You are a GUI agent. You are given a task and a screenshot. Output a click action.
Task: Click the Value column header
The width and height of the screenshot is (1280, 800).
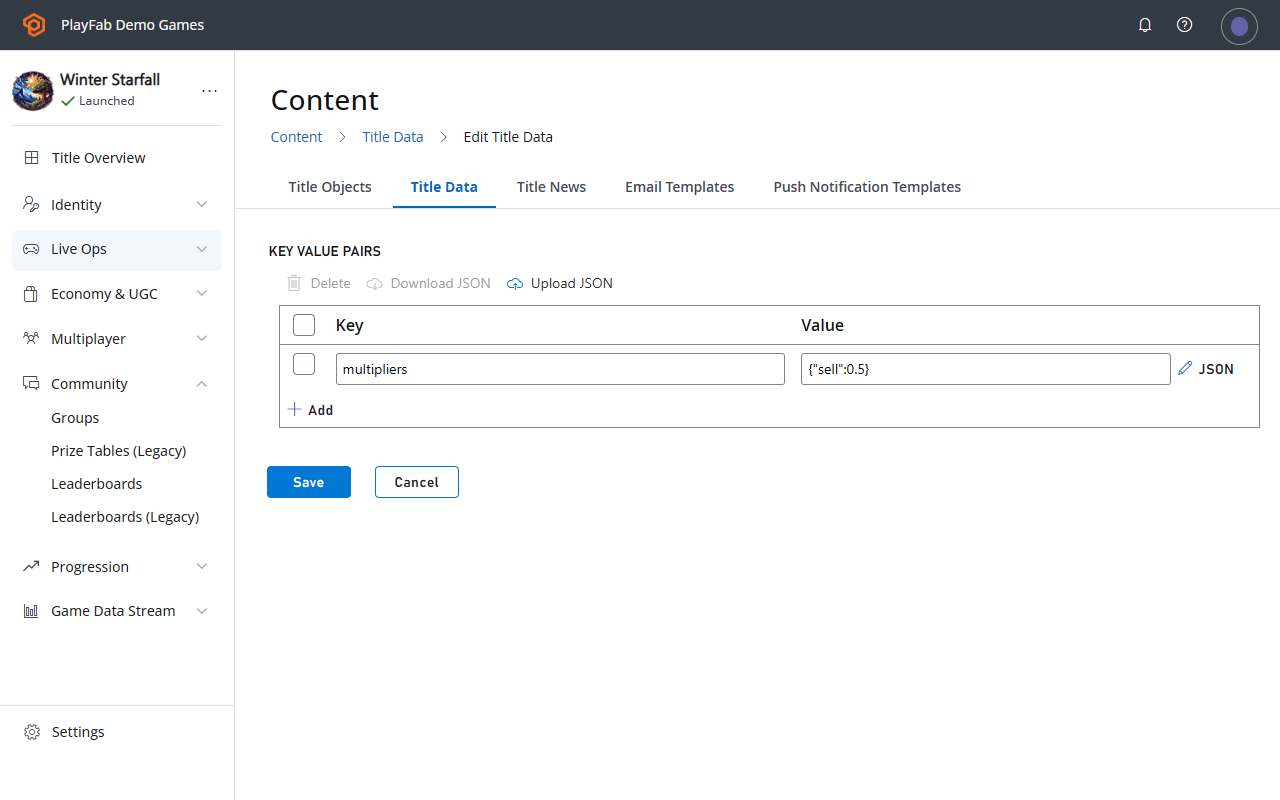pyautogui.click(x=823, y=325)
